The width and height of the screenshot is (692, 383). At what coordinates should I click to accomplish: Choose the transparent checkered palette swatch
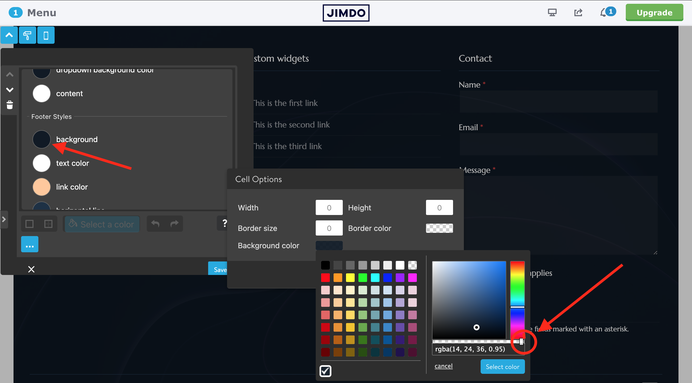pyautogui.click(x=412, y=265)
